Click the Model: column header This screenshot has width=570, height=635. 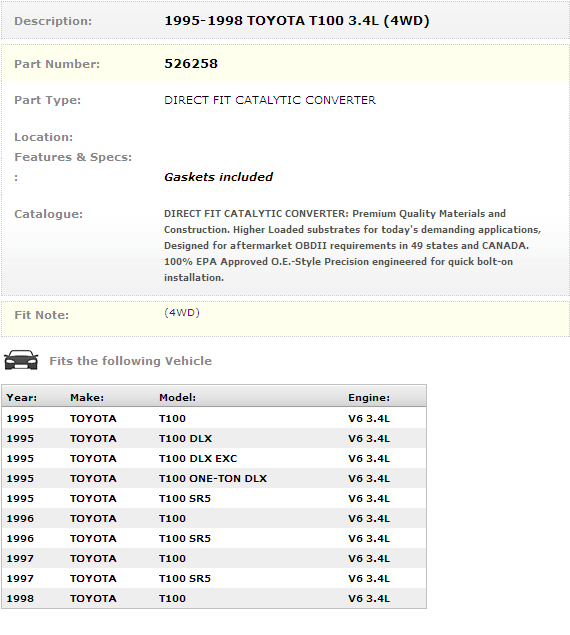pos(177,398)
